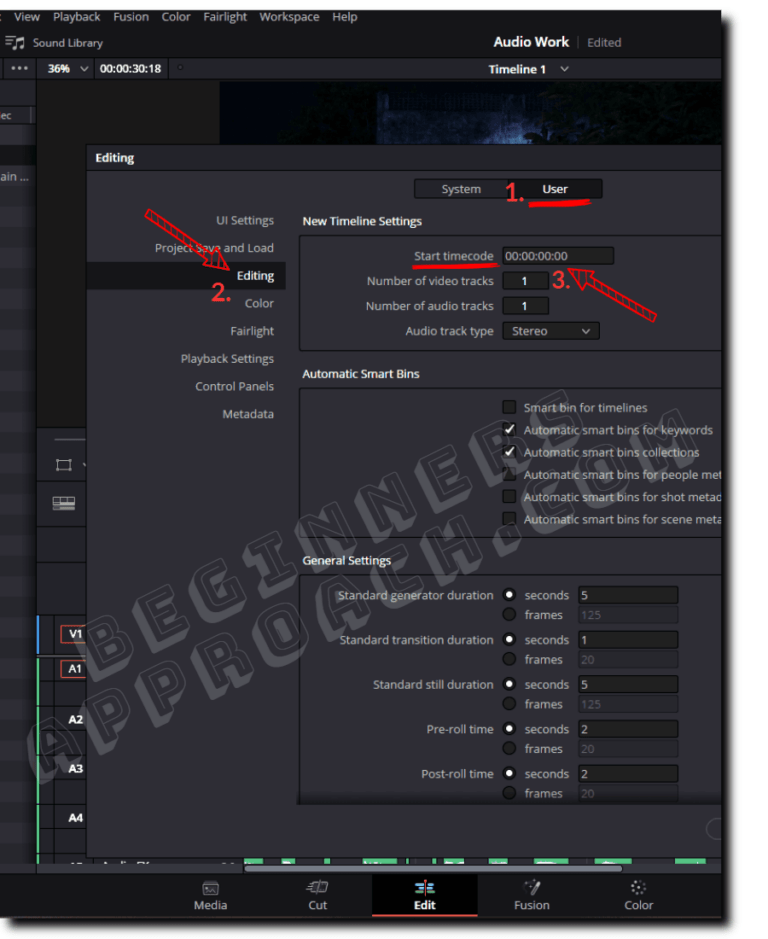The width and height of the screenshot is (768, 939).
Task: Click the timeline view options icon
Action: pyautogui.click(x=64, y=503)
